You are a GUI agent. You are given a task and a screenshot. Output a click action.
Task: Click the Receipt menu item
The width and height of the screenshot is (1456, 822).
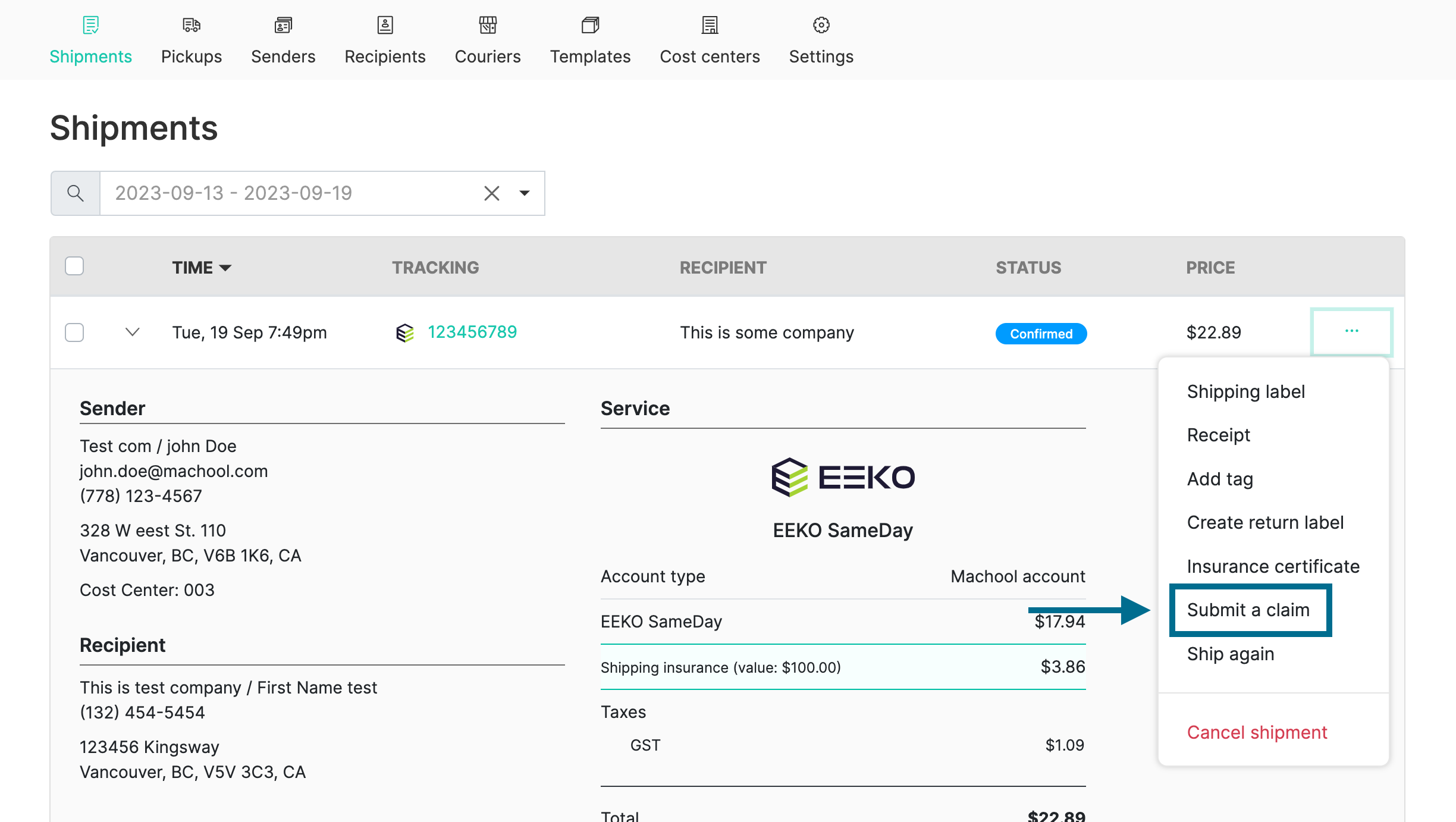pyautogui.click(x=1218, y=435)
